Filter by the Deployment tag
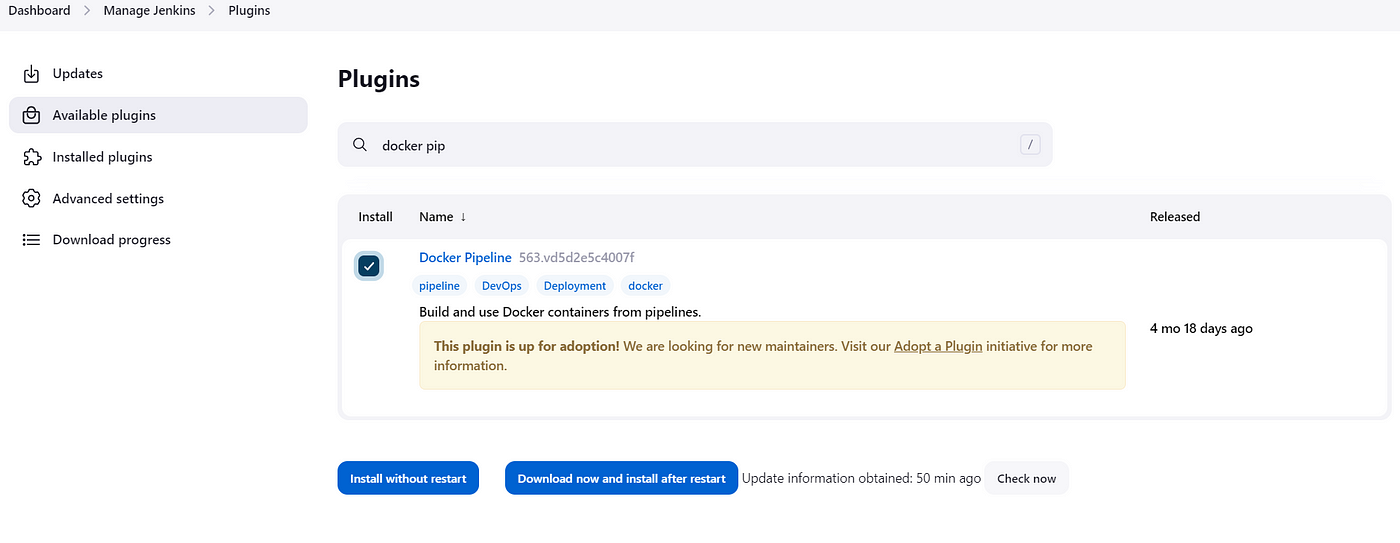This screenshot has width=1400, height=543. pyautogui.click(x=575, y=286)
